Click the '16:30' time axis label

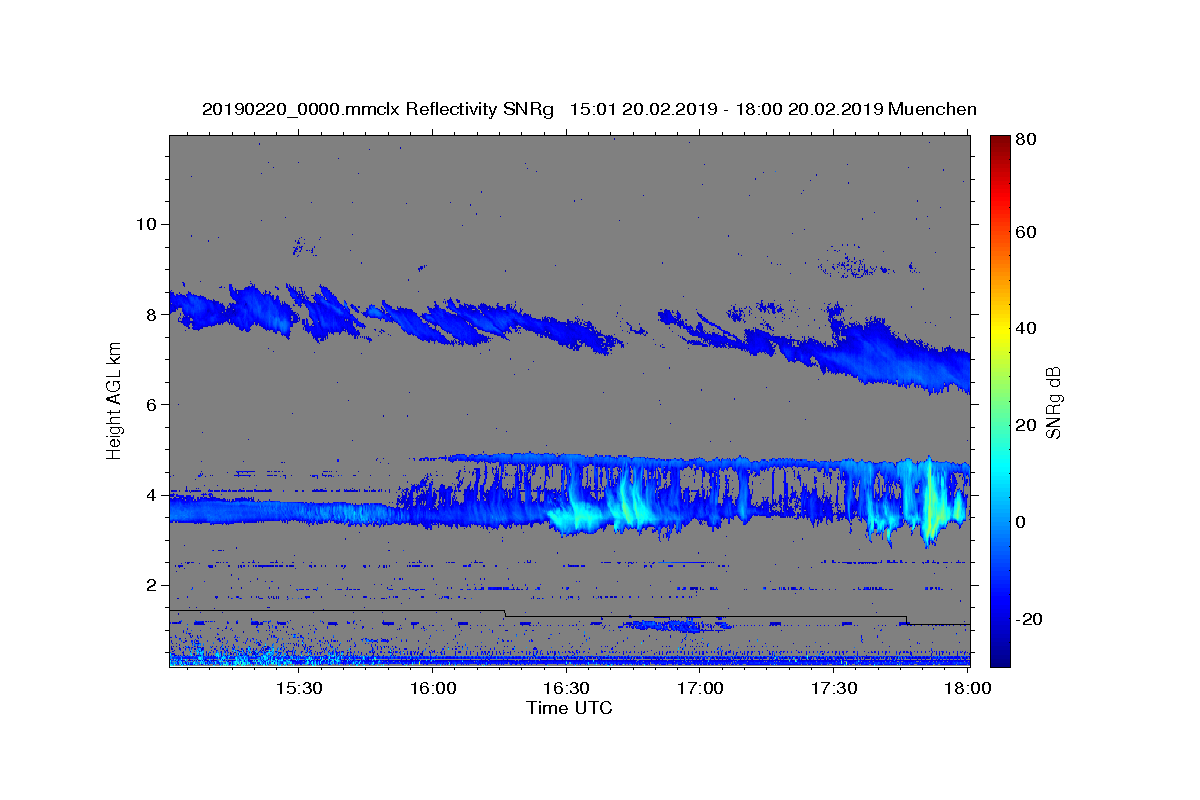[566, 689]
